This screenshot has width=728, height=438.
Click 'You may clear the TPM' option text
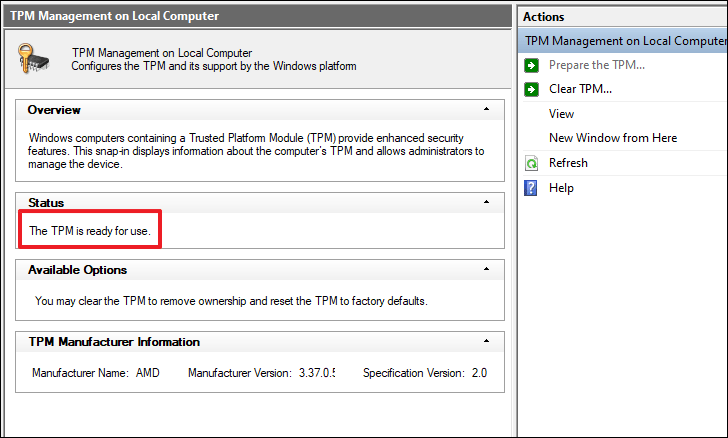[x=231, y=301]
